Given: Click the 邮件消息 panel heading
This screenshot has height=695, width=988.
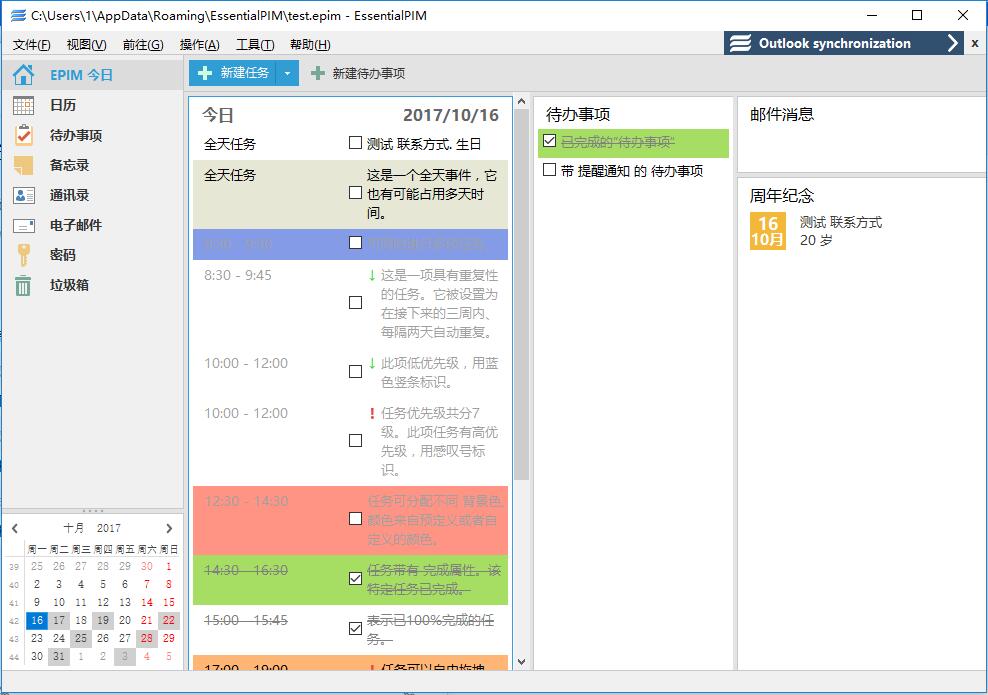Looking at the screenshot, I should pos(782,115).
